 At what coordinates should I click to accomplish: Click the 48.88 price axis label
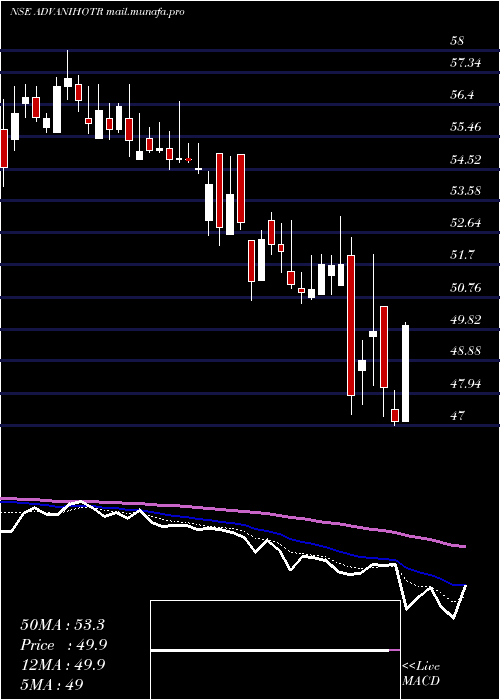coord(466,350)
